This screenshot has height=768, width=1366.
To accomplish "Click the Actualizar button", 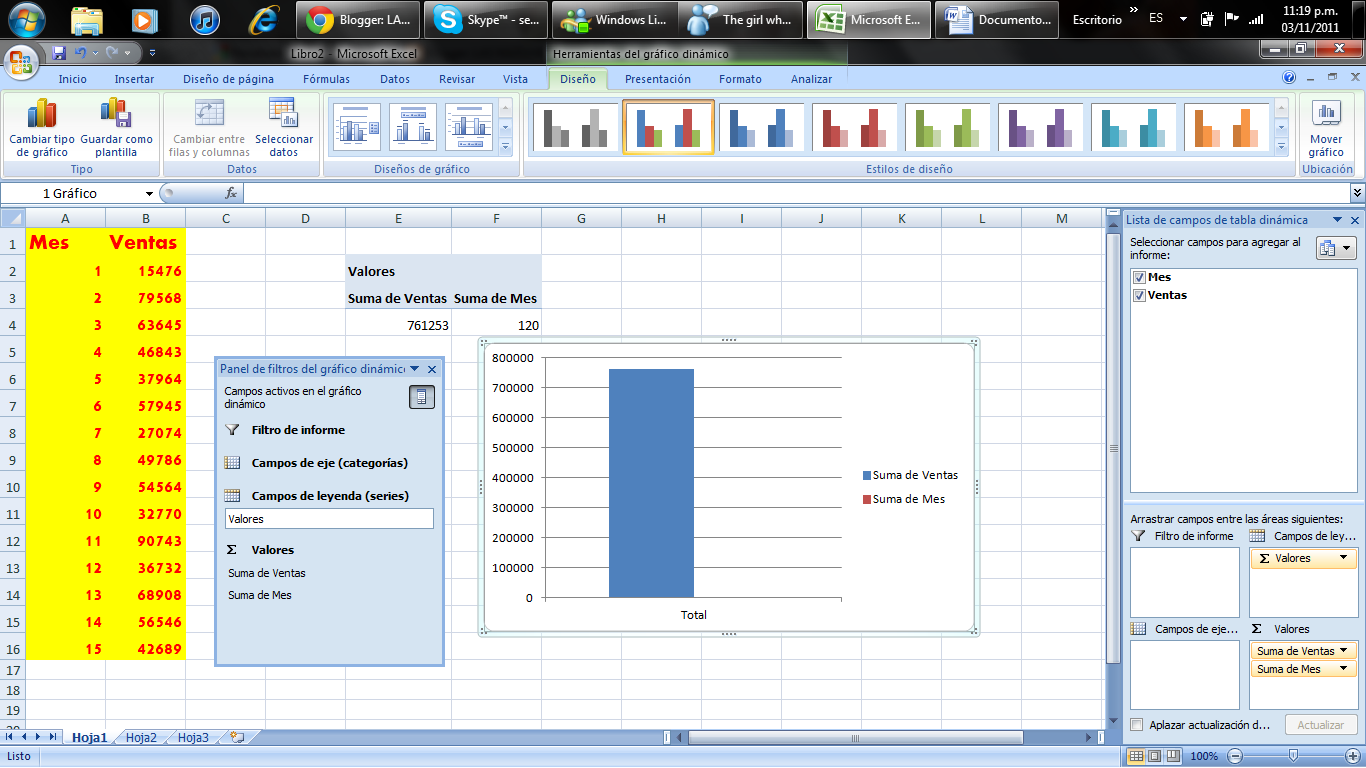I will [x=1321, y=724].
